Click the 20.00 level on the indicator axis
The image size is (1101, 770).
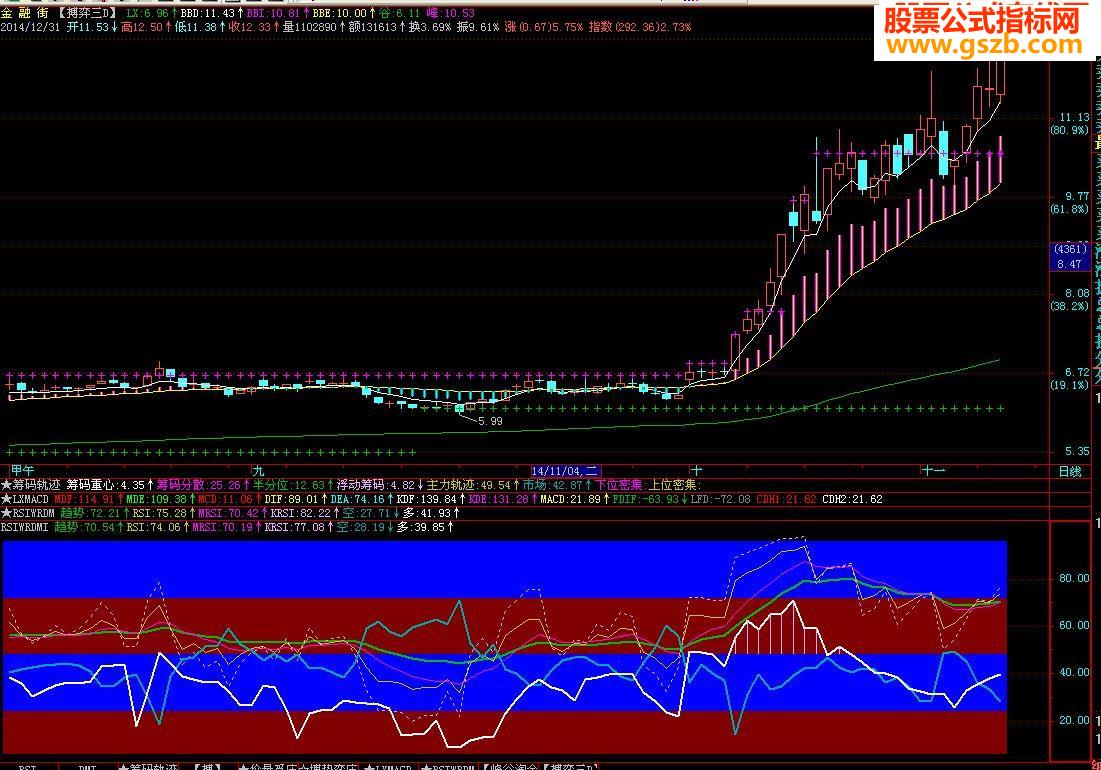1074,720
